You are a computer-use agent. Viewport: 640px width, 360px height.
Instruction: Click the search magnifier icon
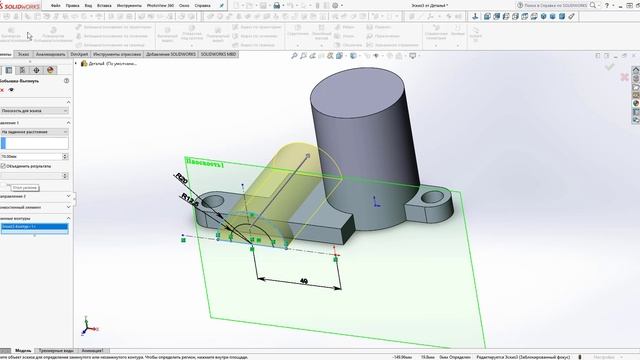point(593,5)
